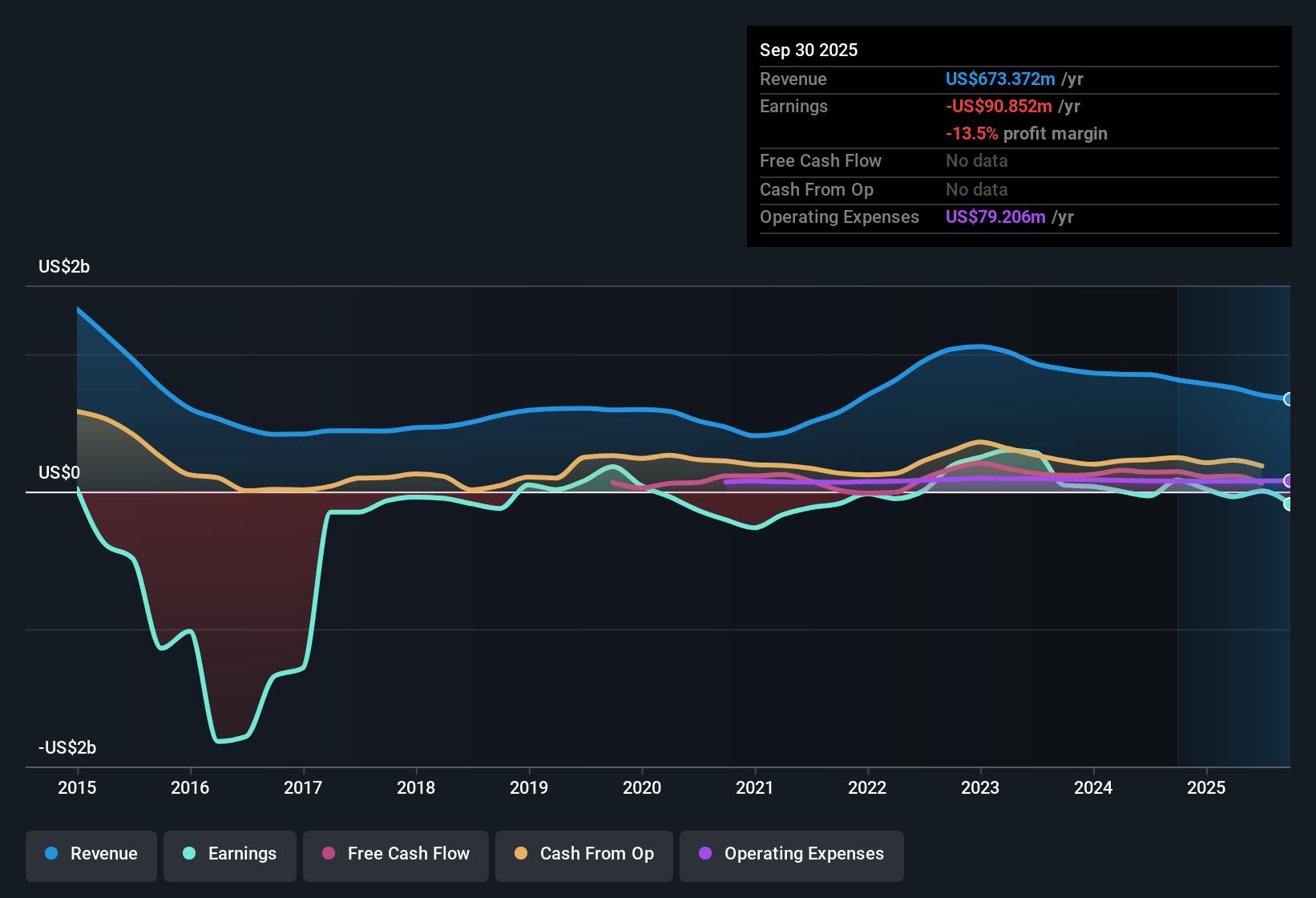
Task: Click the teal Earnings legend dot
Action: pyautogui.click(x=188, y=854)
